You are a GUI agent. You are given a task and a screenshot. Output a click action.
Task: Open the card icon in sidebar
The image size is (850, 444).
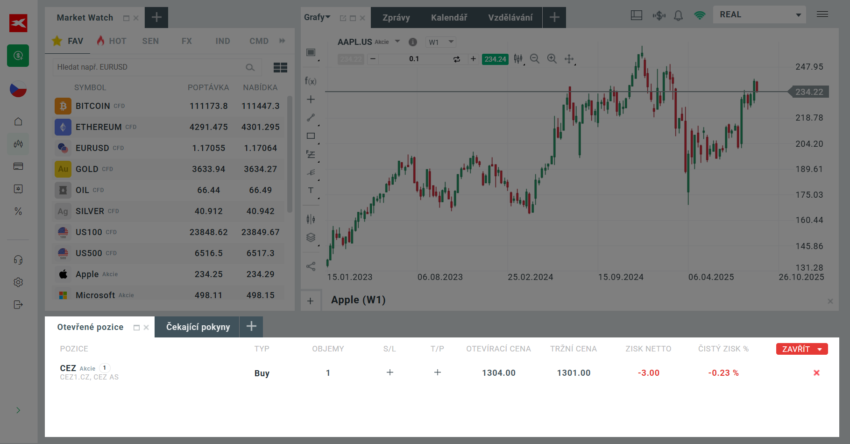coord(18,166)
